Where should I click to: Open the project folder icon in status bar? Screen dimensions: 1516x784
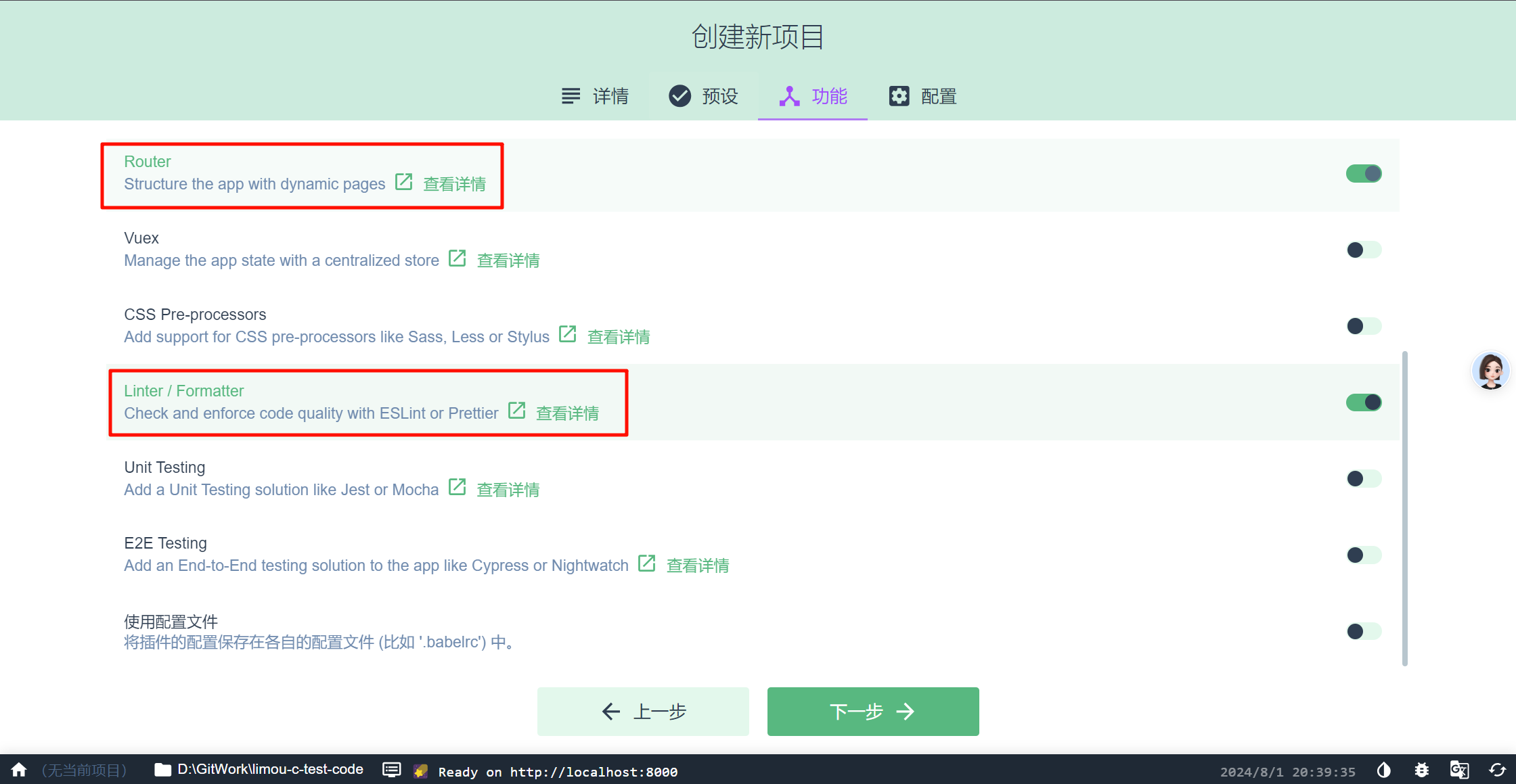pos(162,770)
